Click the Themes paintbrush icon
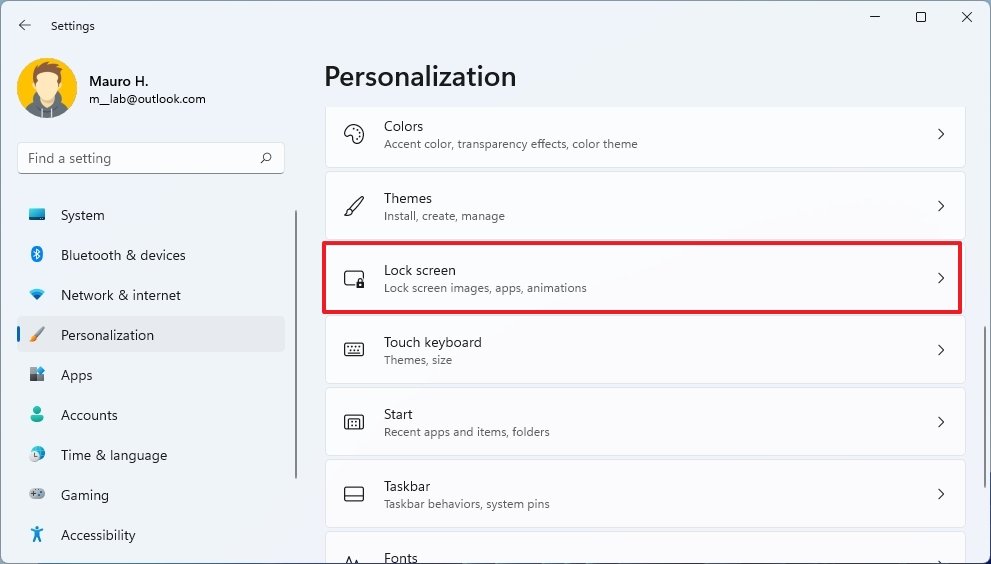991x564 pixels. [x=354, y=206]
